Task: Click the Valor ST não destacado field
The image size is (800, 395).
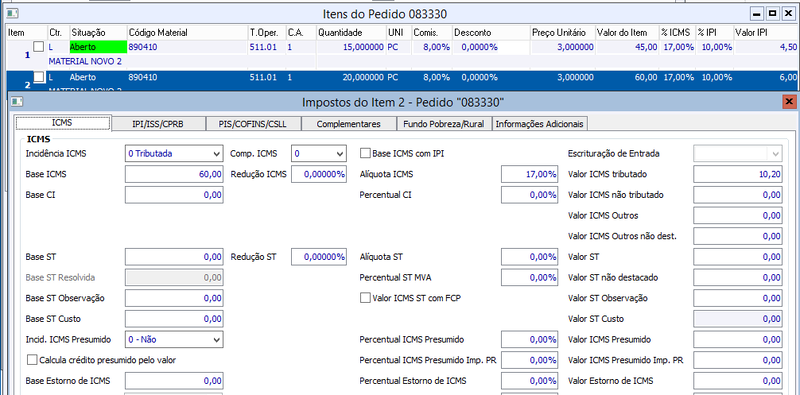Action: click(738, 278)
